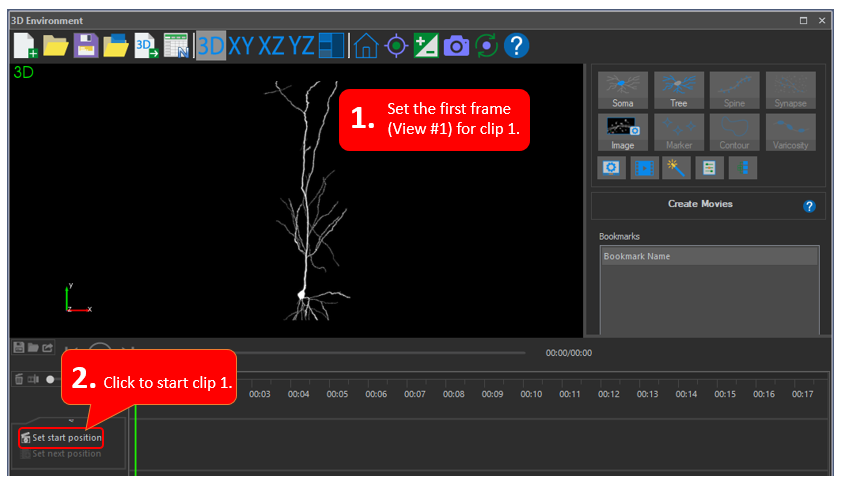Switch to the XY view
Viewport: 842px width, 483px height.
[241, 45]
